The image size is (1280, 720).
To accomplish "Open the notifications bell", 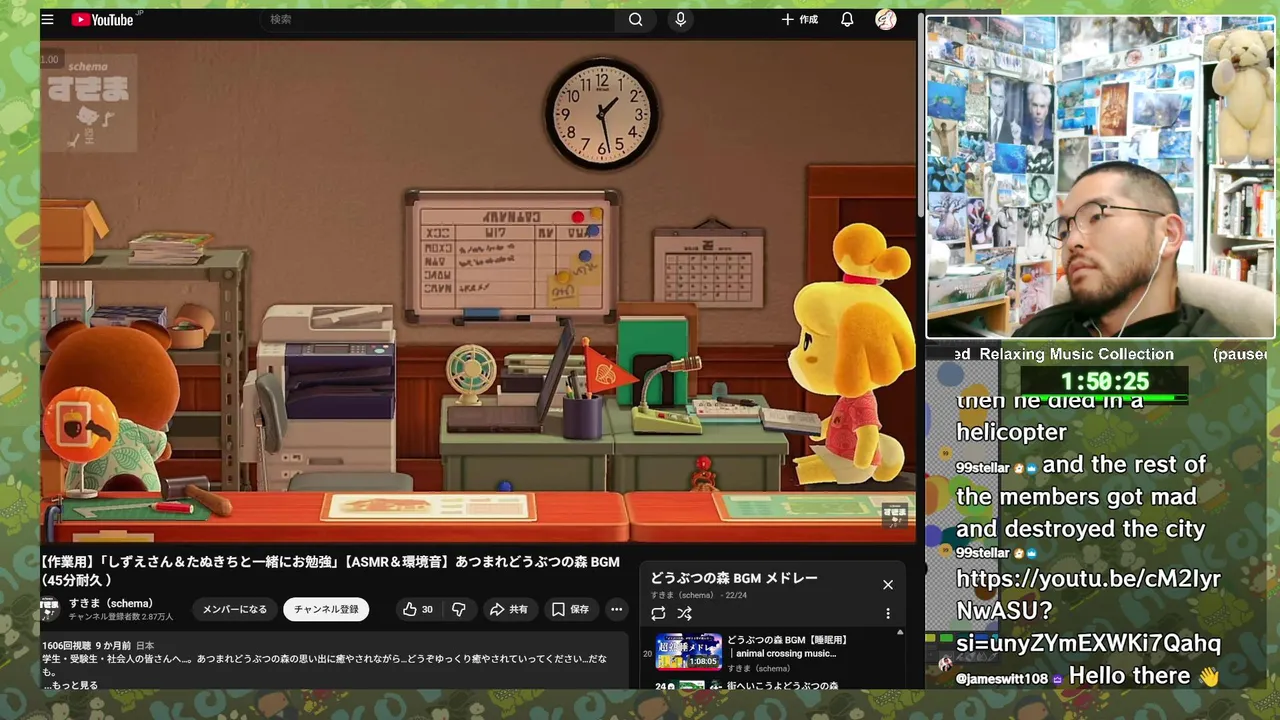I will [847, 20].
